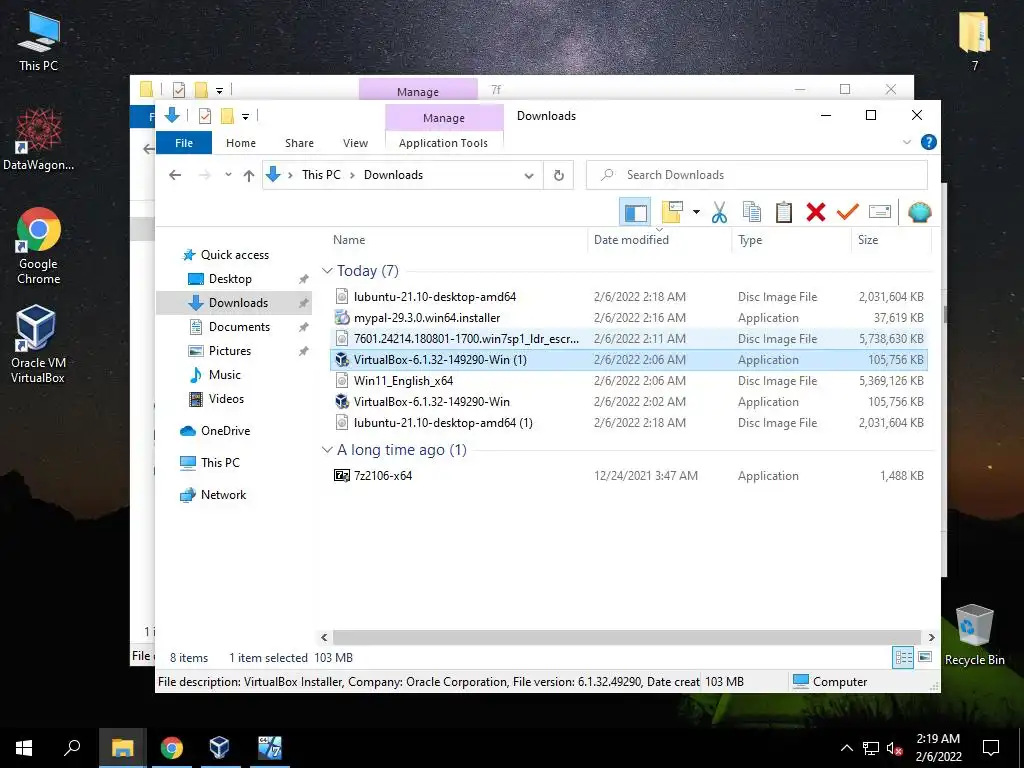Select OneDrive in navigation pane

tap(225, 431)
